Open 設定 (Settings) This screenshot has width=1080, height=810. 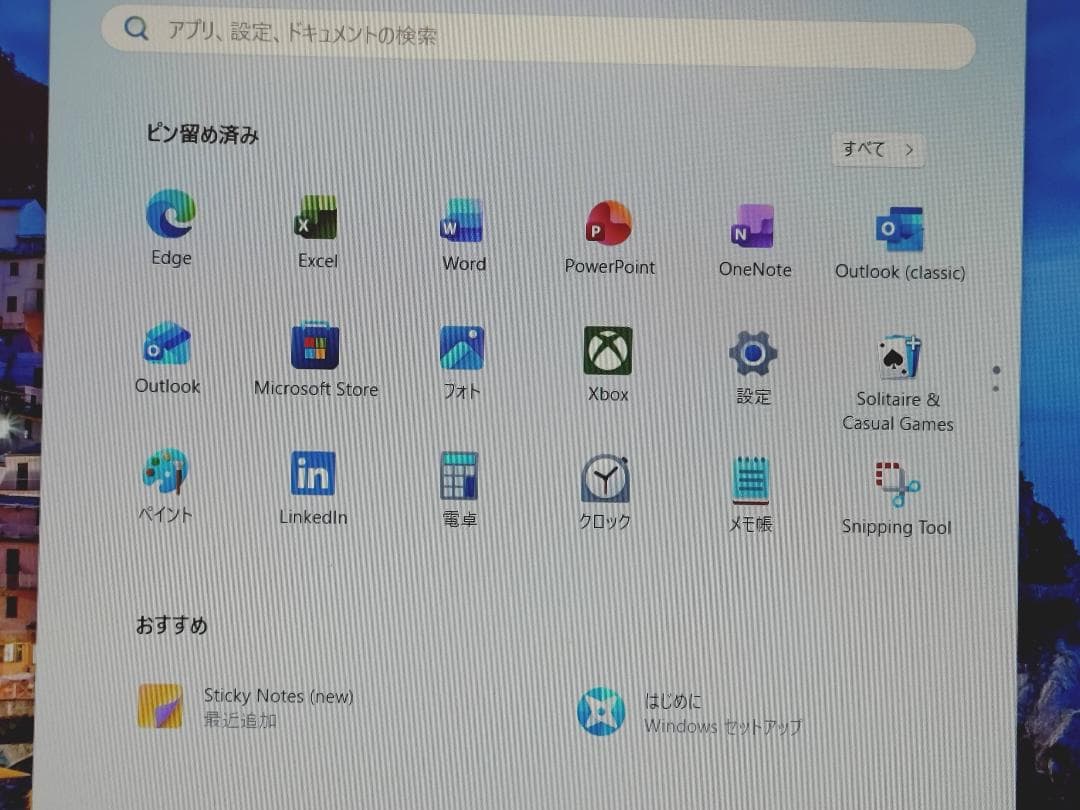752,353
